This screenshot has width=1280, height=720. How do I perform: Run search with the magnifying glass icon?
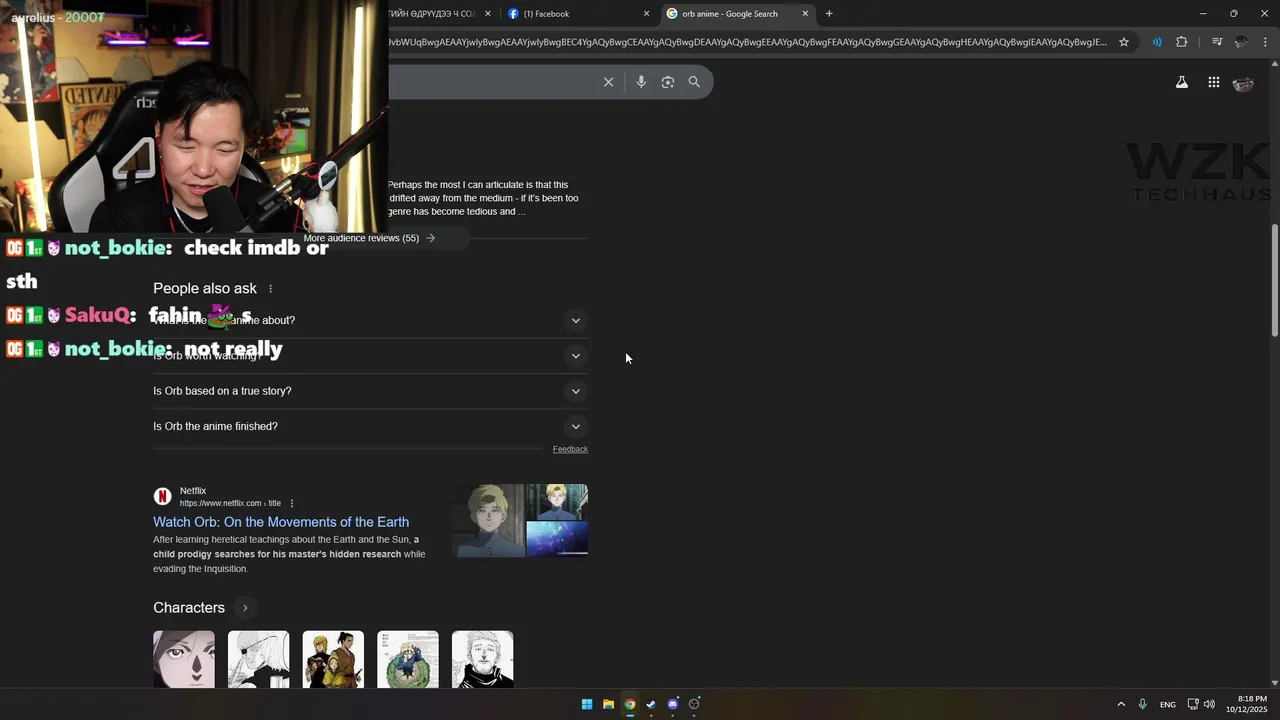tap(694, 82)
